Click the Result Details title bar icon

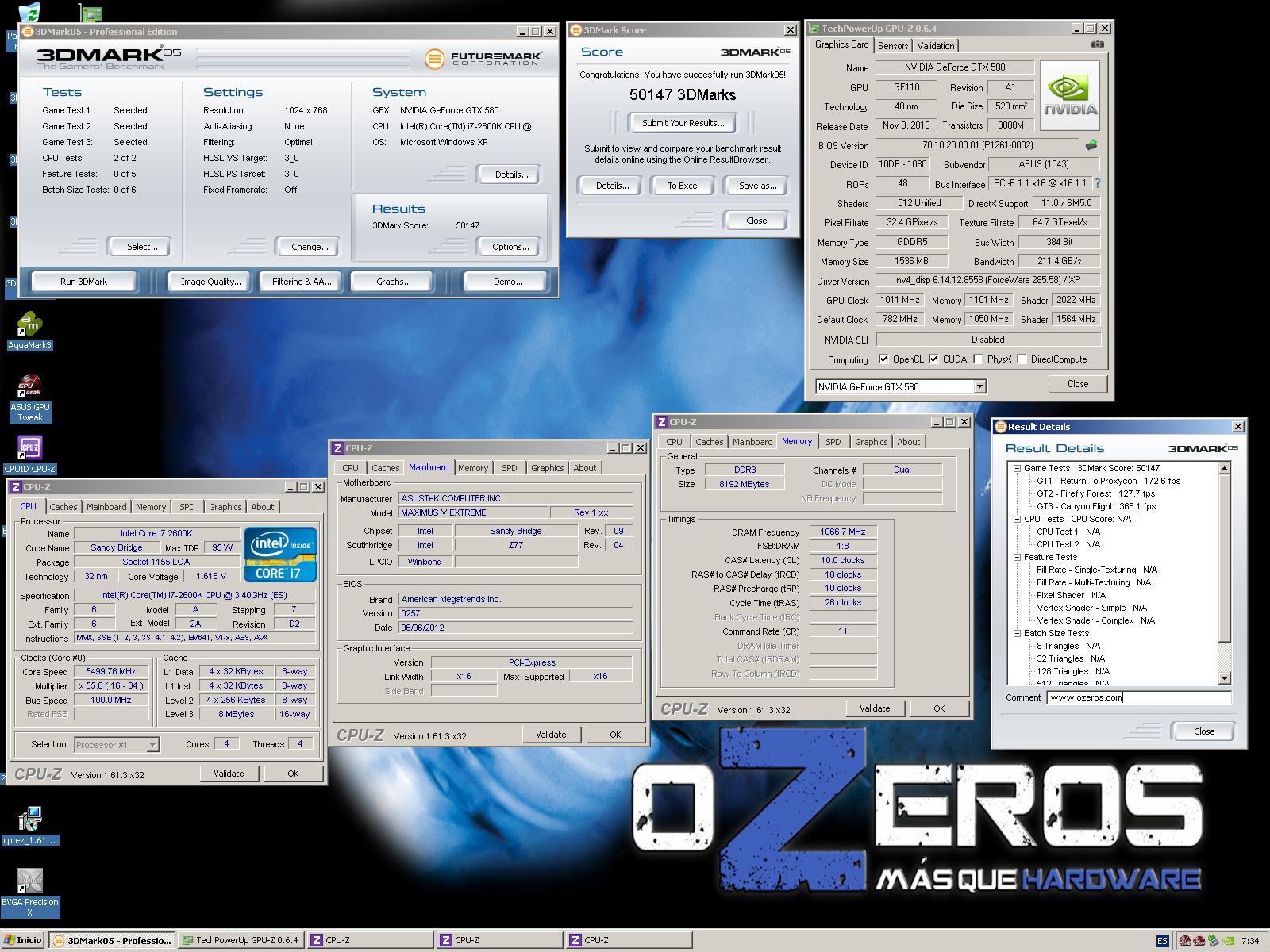click(x=1000, y=427)
